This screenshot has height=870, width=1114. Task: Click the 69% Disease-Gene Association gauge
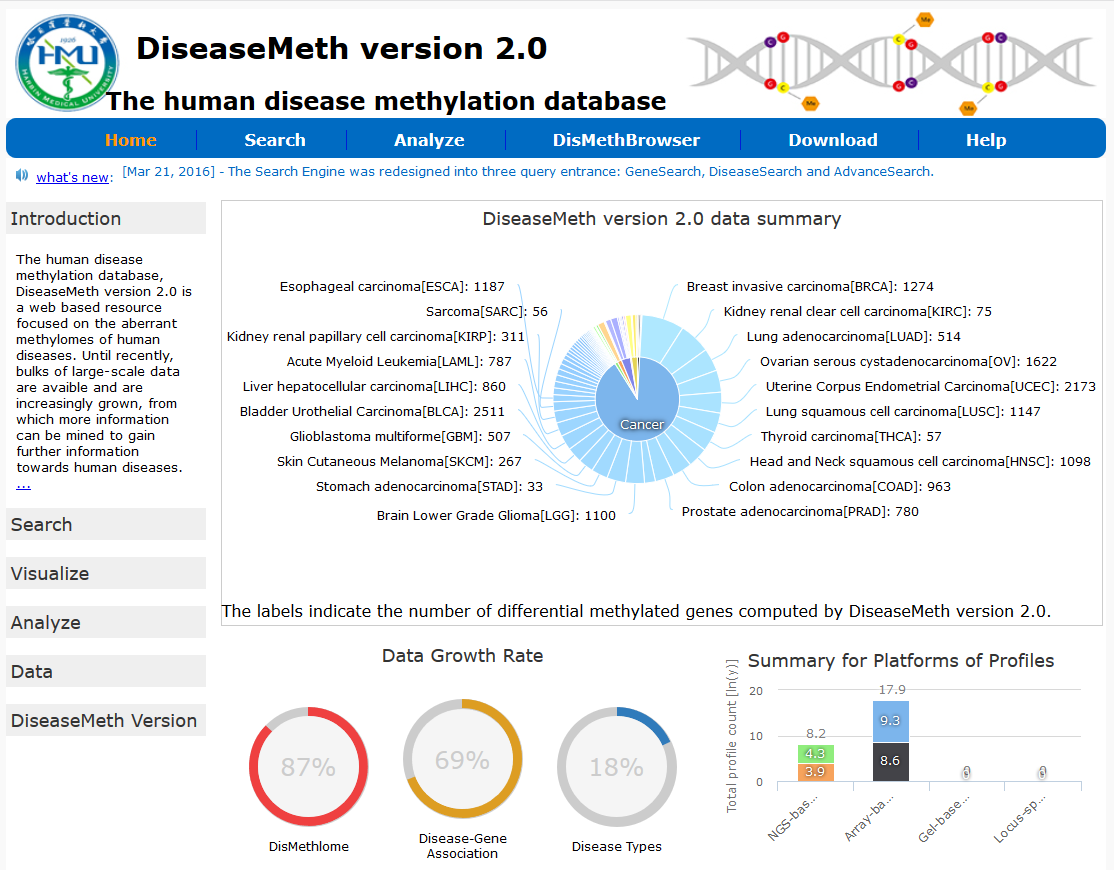pos(462,760)
